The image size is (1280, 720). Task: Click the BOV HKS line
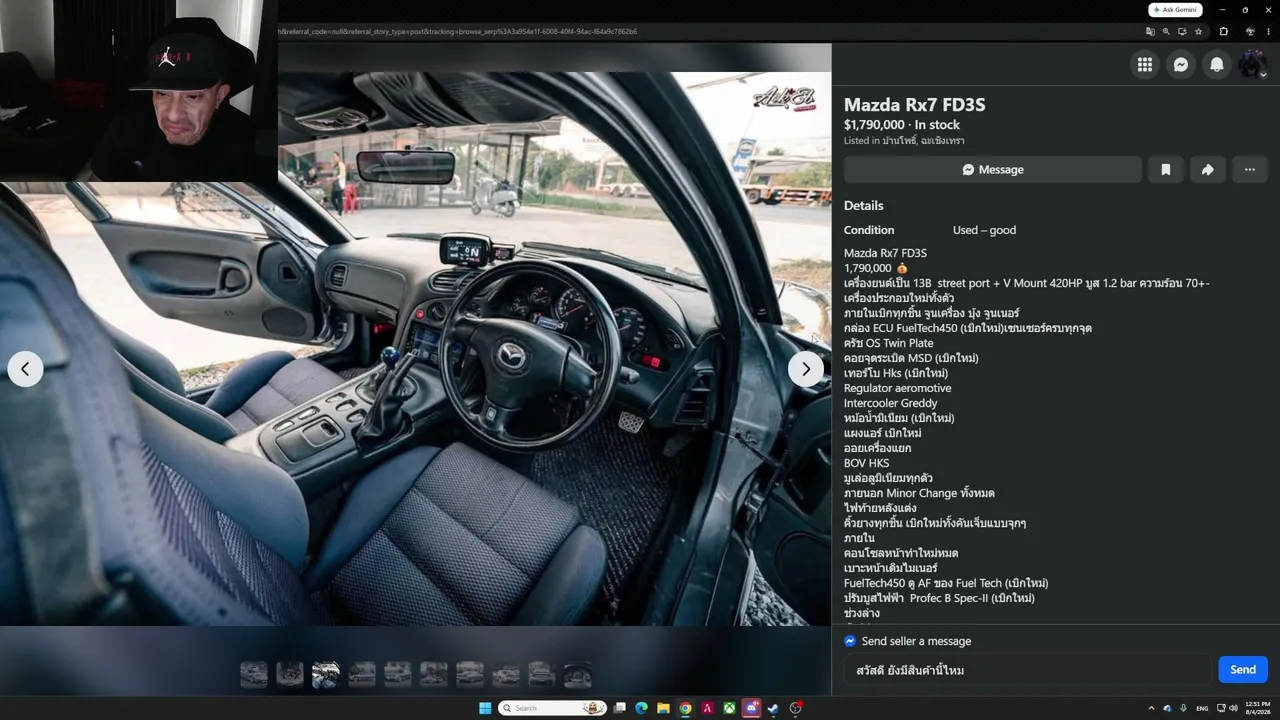867,463
